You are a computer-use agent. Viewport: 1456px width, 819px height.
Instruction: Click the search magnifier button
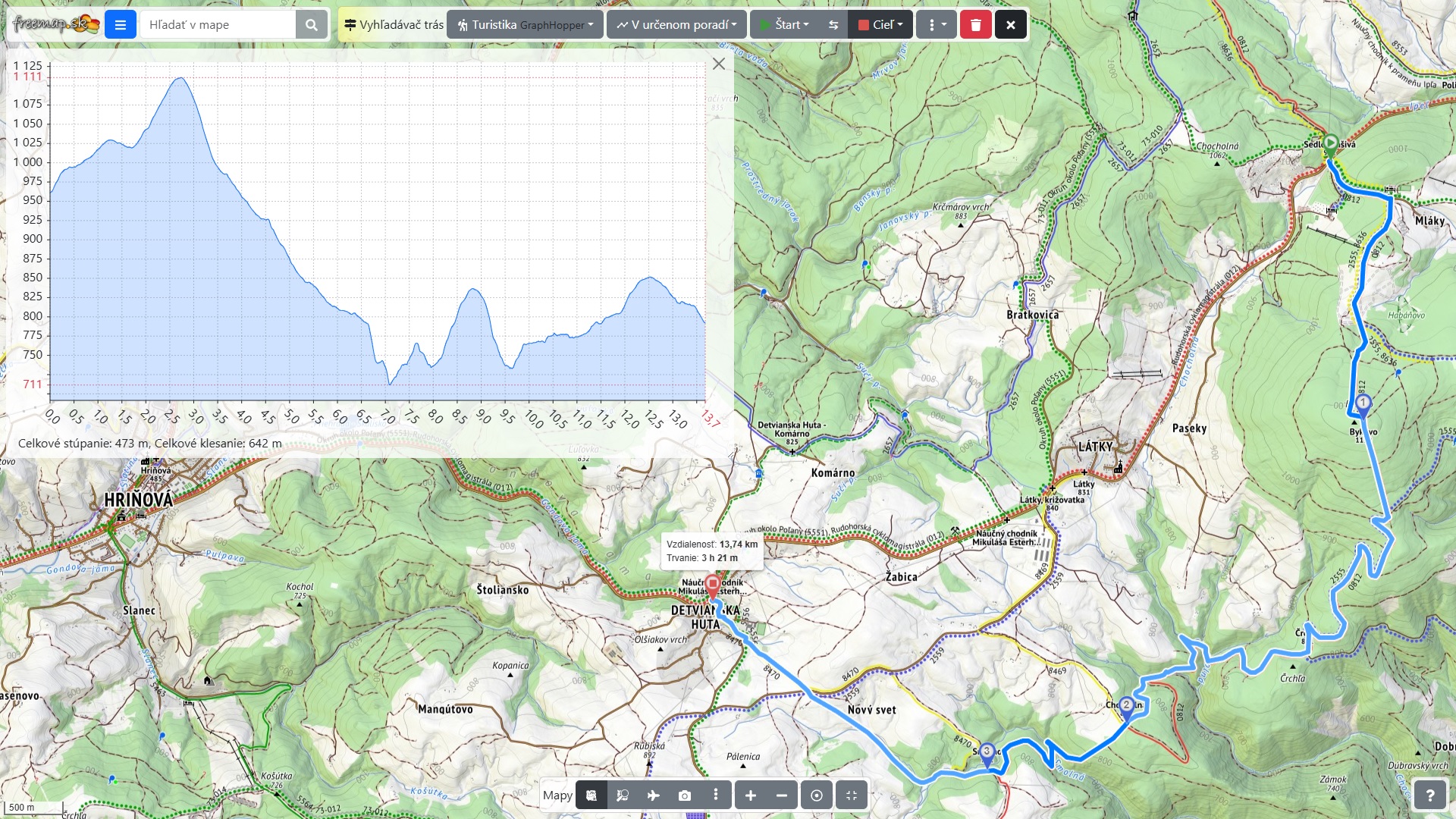[311, 25]
